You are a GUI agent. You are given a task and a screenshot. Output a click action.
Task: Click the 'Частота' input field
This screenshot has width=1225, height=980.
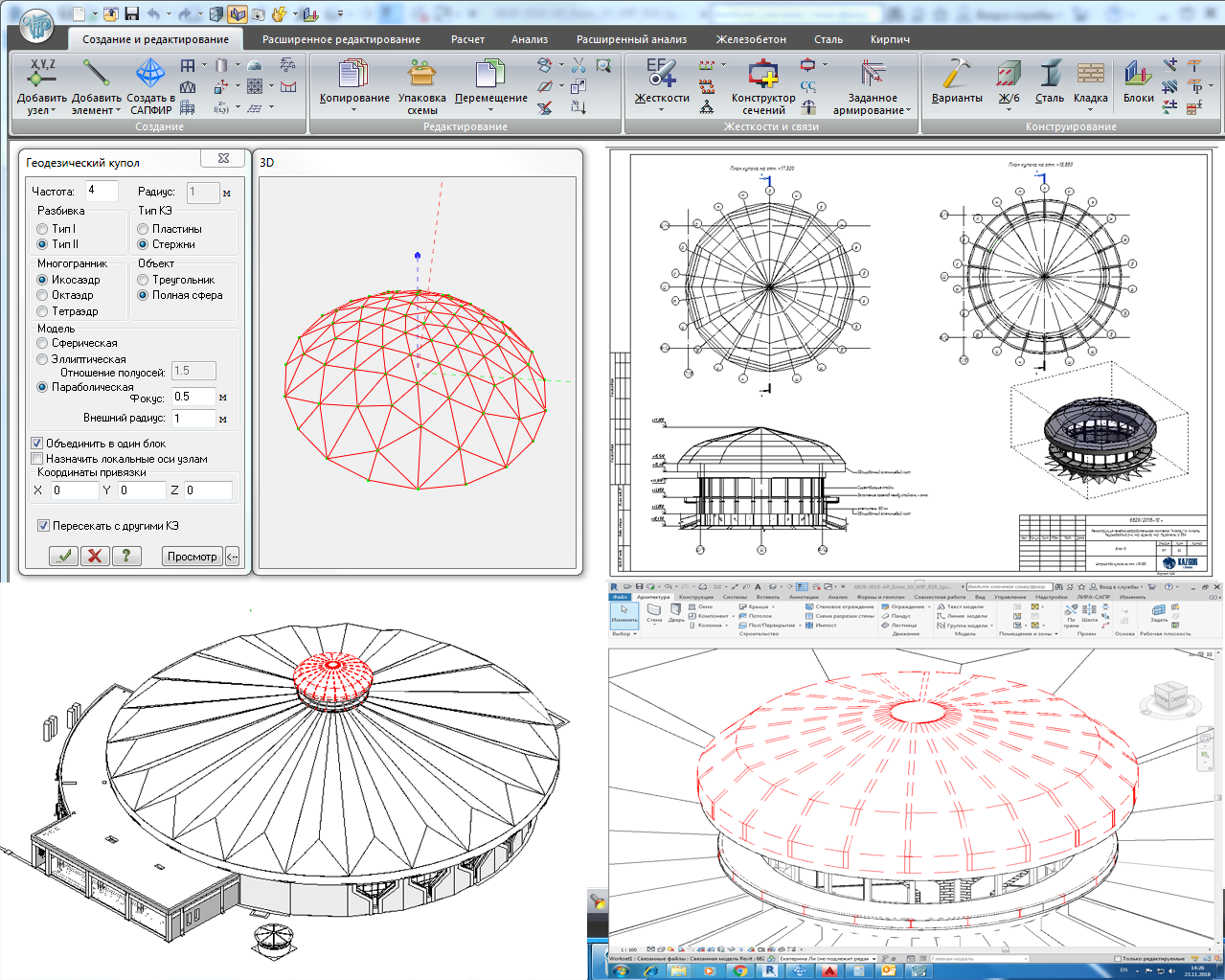[x=102, y=191]
